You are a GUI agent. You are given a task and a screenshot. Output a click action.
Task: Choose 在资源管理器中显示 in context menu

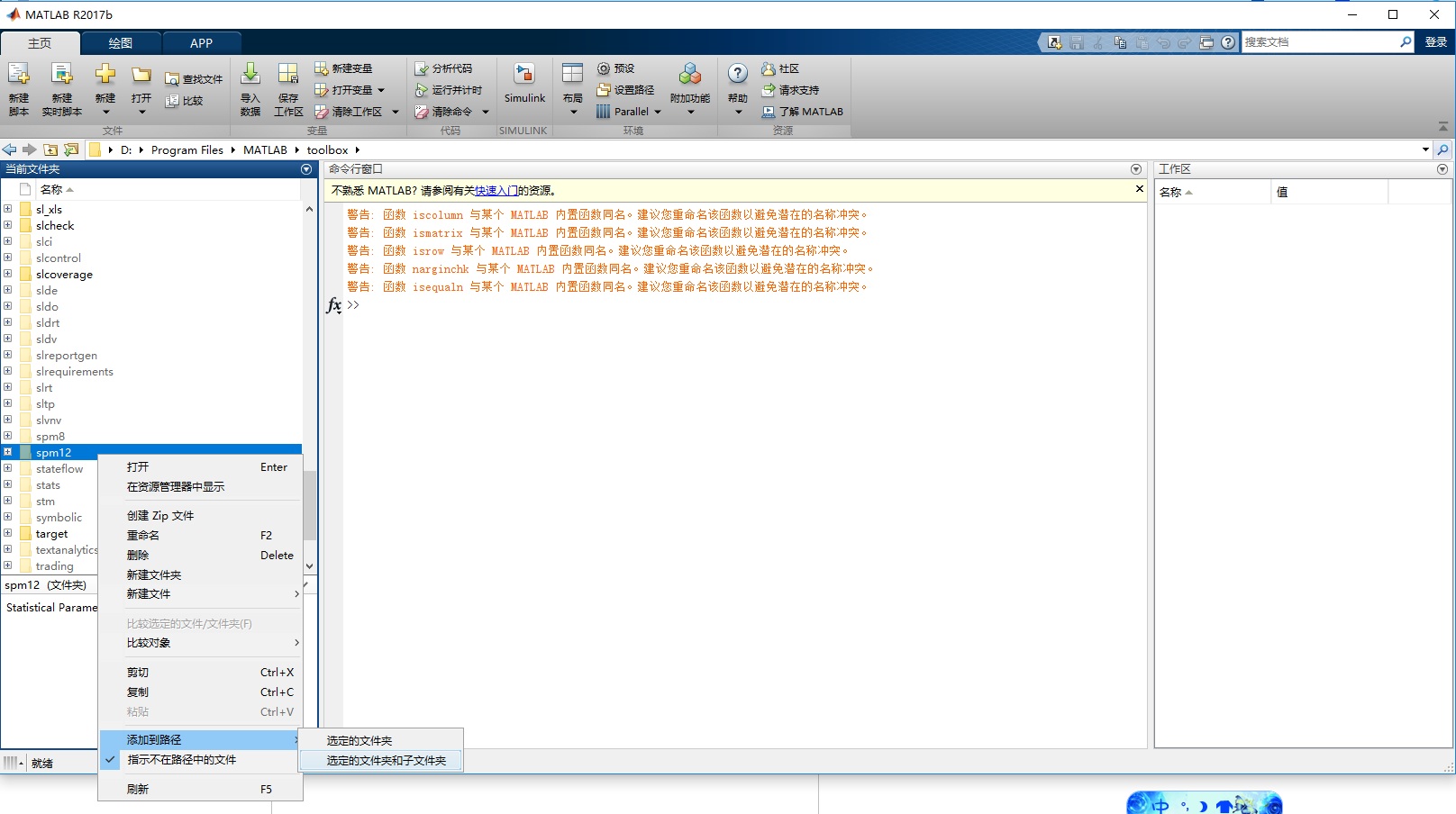pyautogui.click(x=200, y=487)
